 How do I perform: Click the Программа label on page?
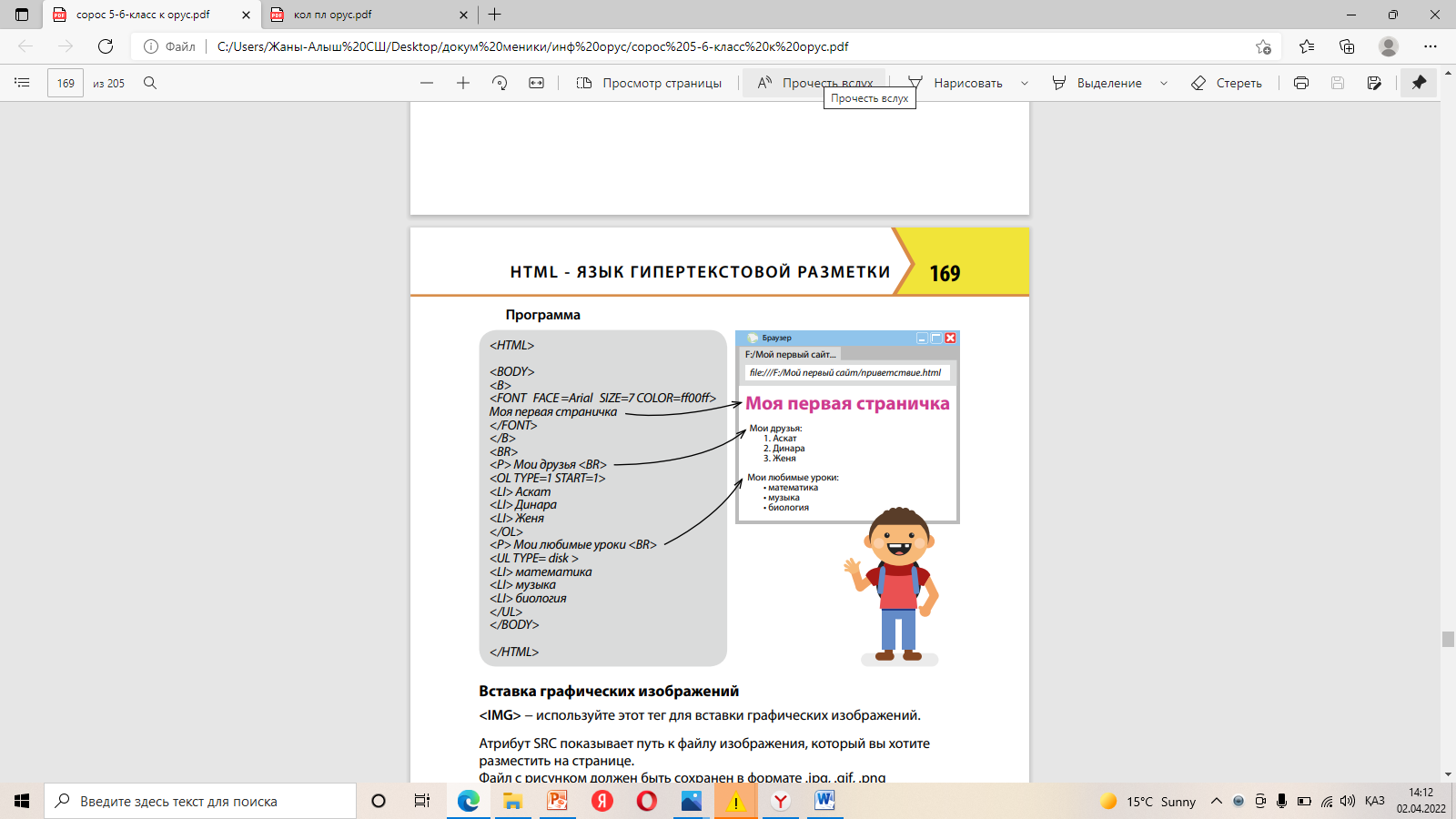click(x=543, y=315)
